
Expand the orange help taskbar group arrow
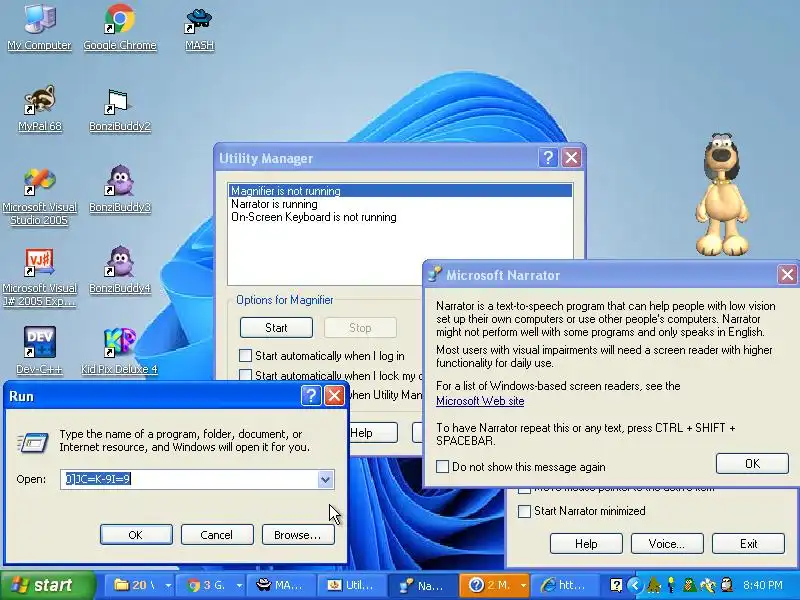tap(523, 585)
